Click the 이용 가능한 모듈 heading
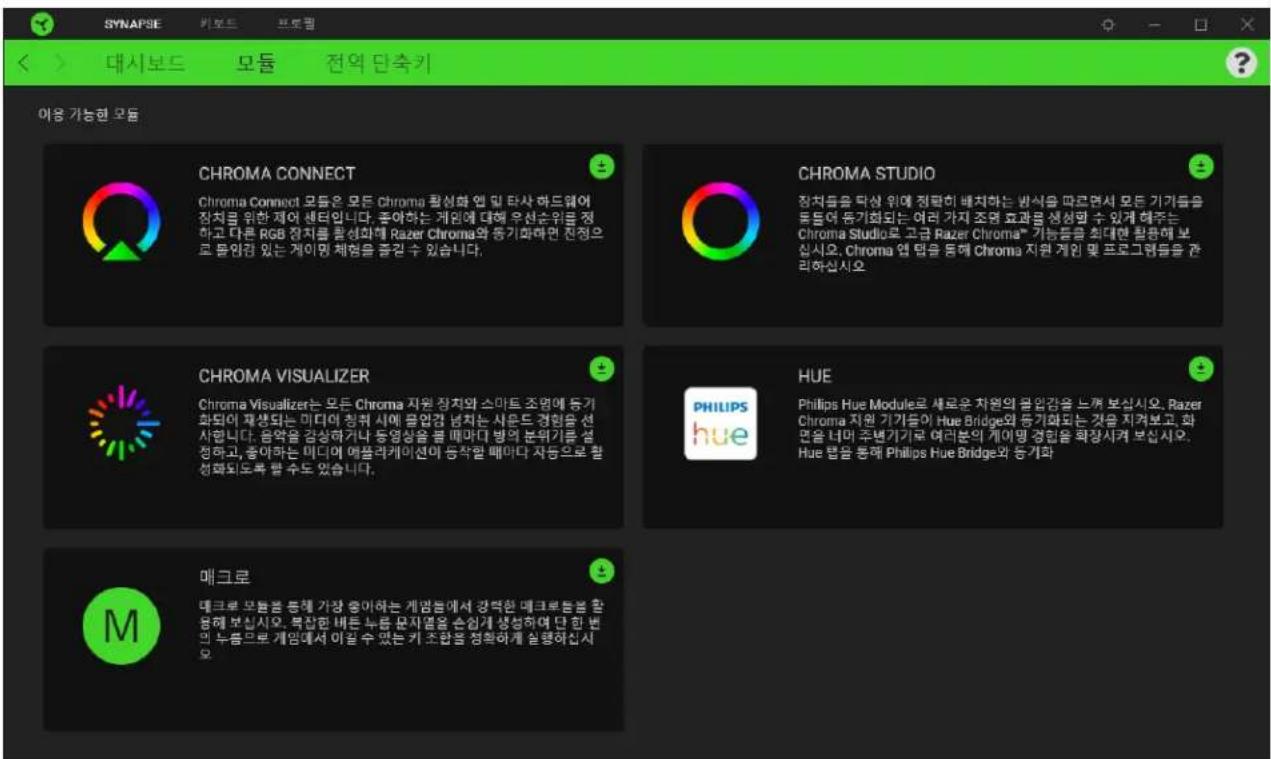This screenshot has height=759, width=1271. pos(88,116)
